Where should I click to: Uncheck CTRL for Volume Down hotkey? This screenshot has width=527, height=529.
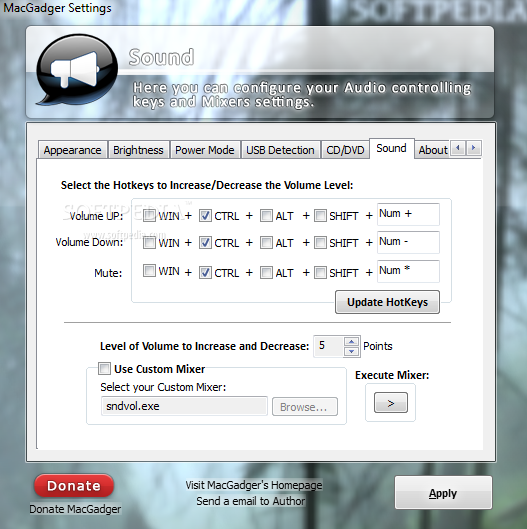click(205, 243)
